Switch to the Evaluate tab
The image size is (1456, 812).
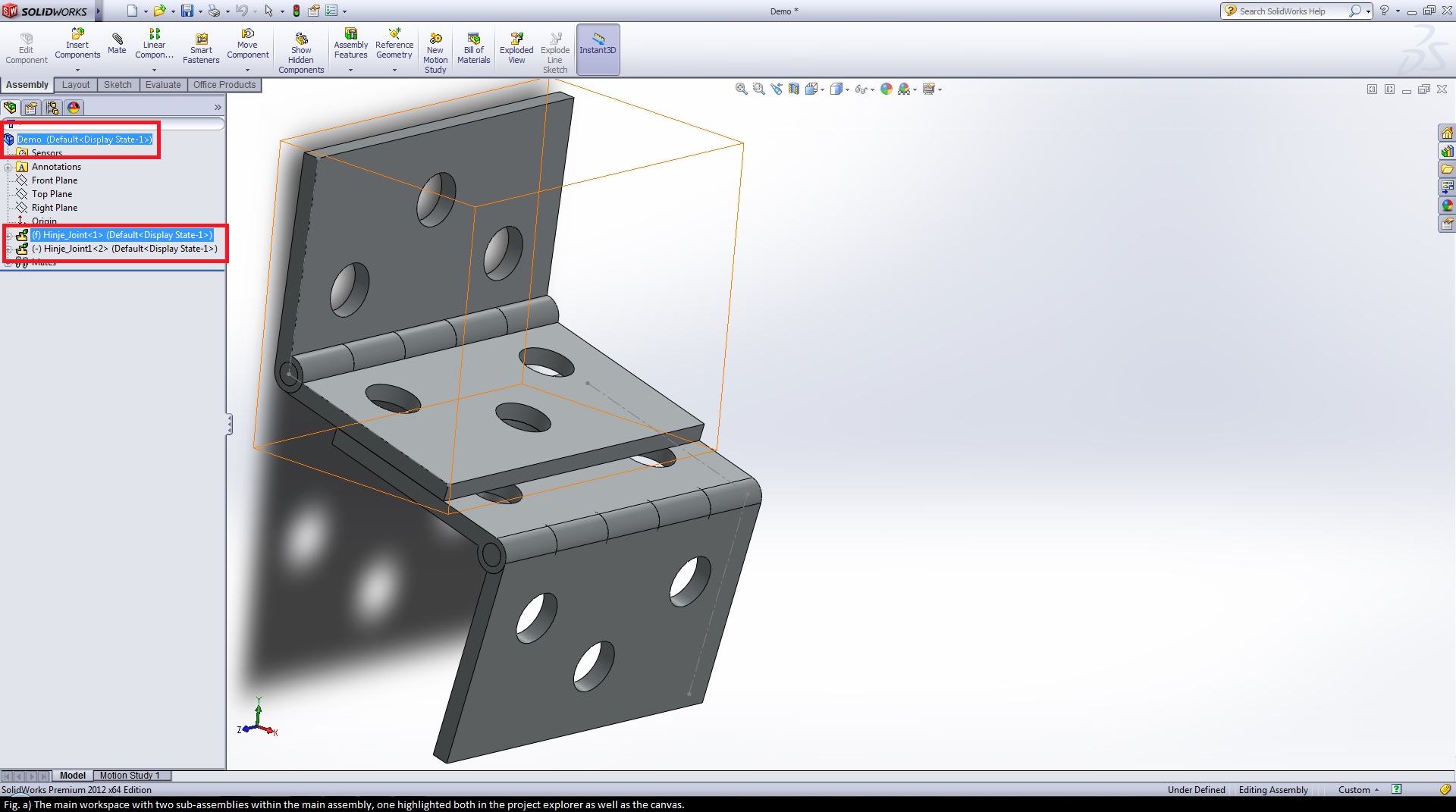point(163,85)
